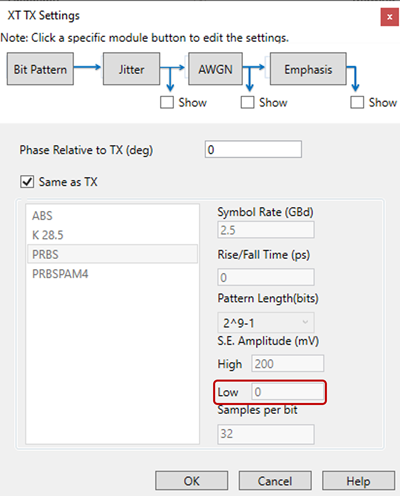Open Help for XT TX Settings
Image resolution: width=400 pixels, height=496 pixels.
(358, 481)
